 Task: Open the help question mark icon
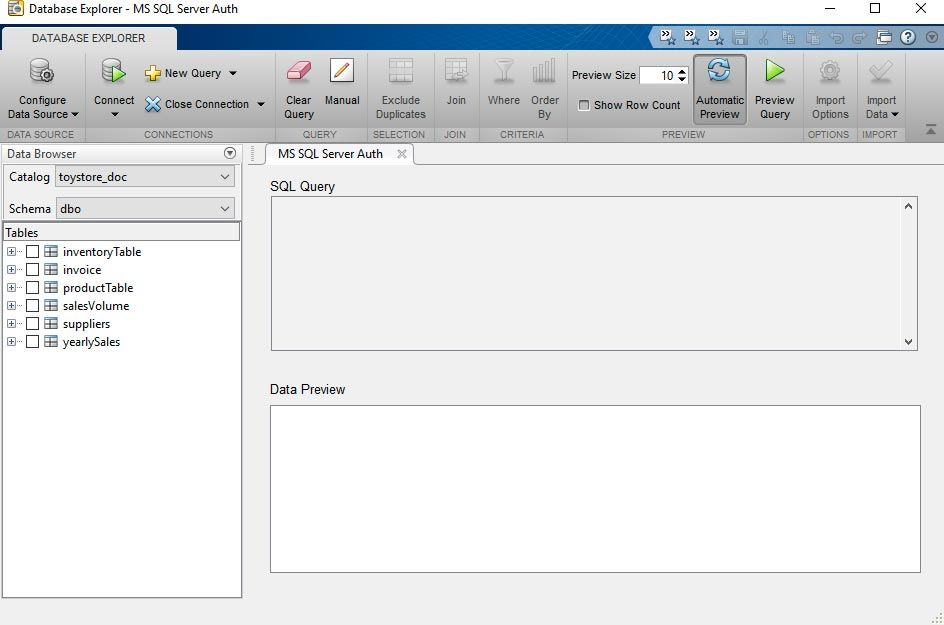coord(908,37)
